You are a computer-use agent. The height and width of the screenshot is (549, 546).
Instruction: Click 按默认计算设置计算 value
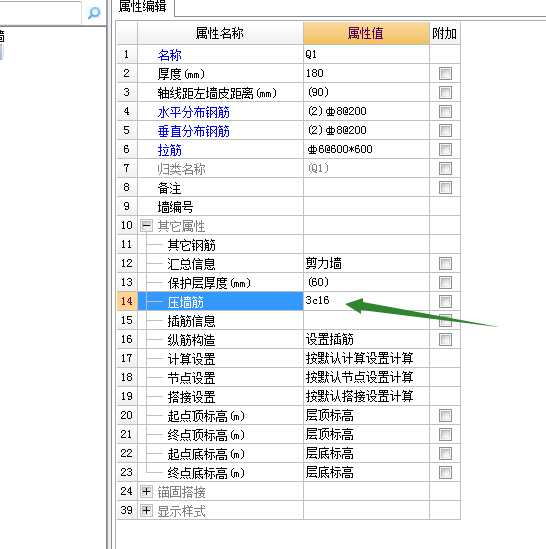(x=366, y=358)
